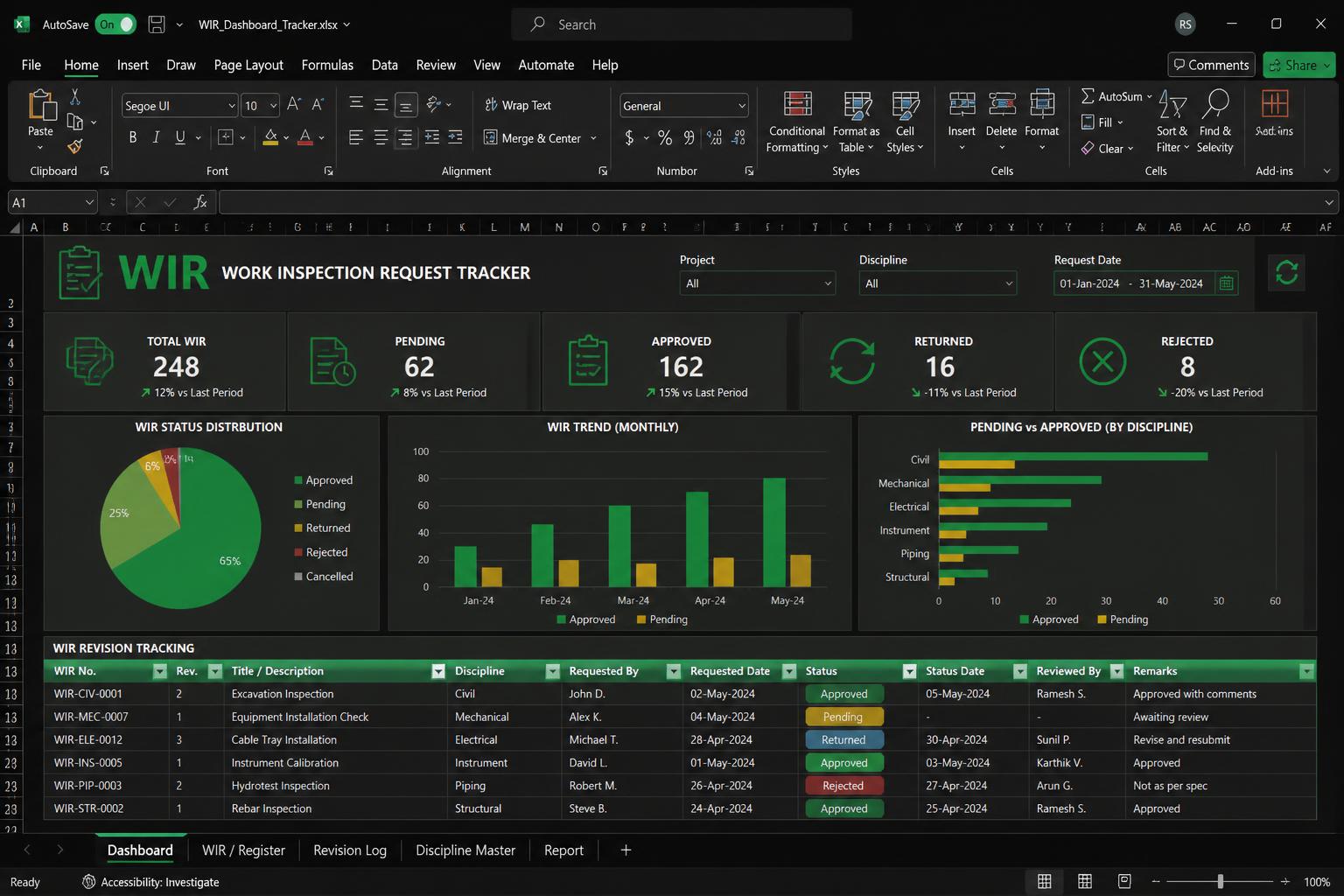Screen dimensions: 1344x896
Task: Switch to Page Layout view icon
Action: coord(1085,881)
